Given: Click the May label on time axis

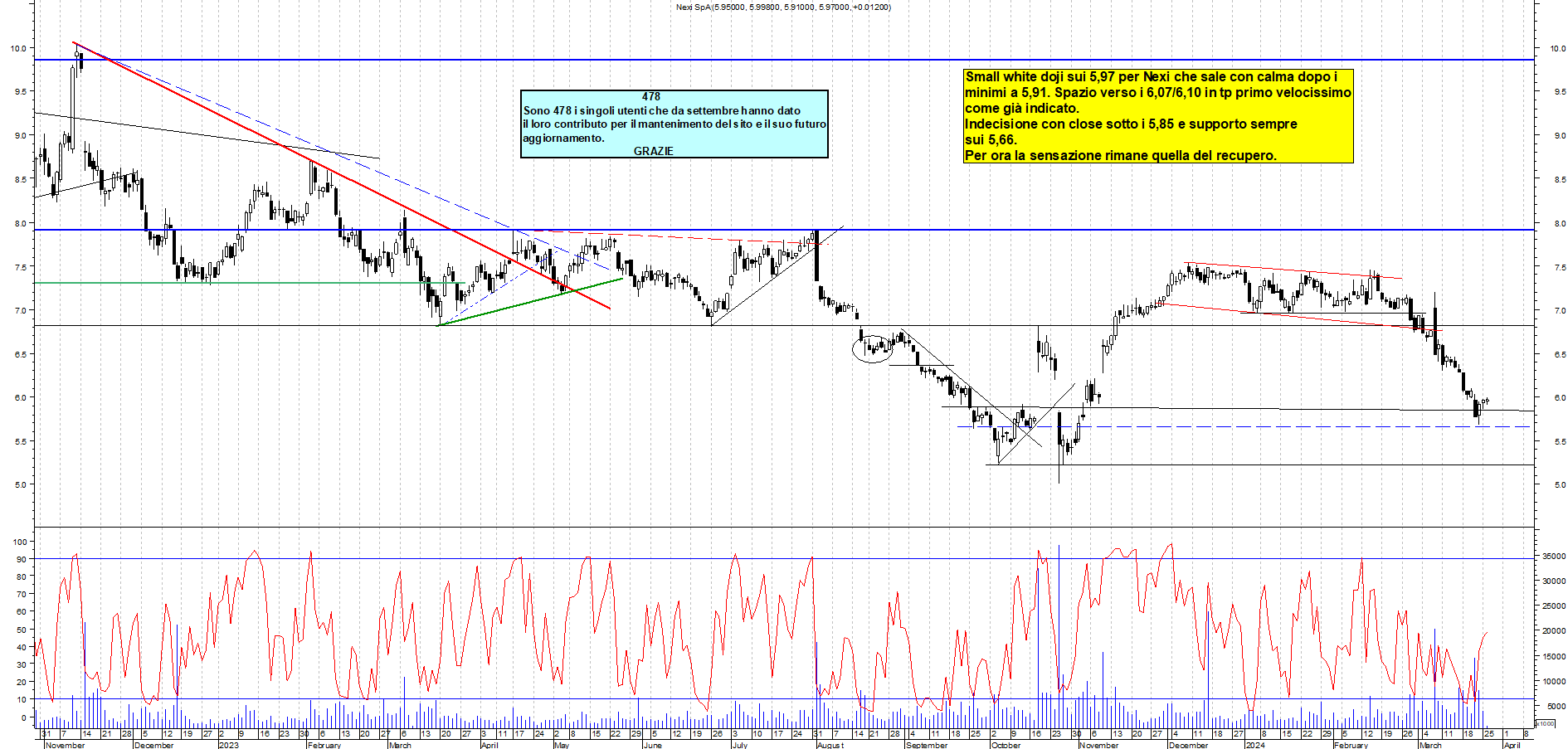Looking at the screenshot, I should (562, 745).
